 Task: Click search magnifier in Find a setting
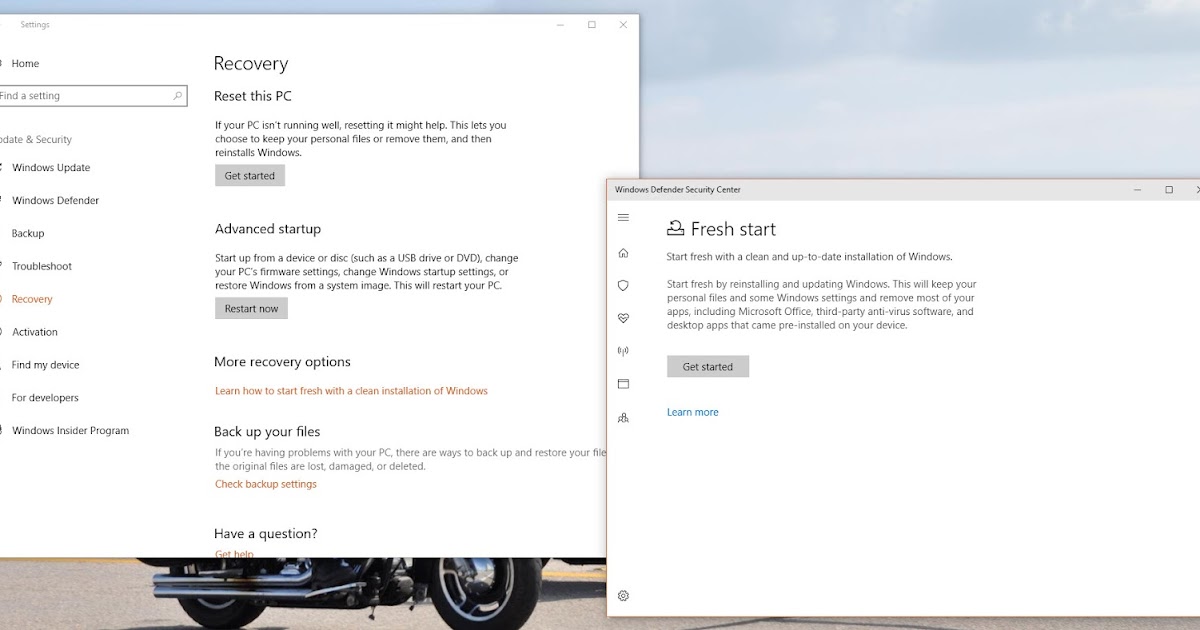pyautogui.click(x=178, y=96)
